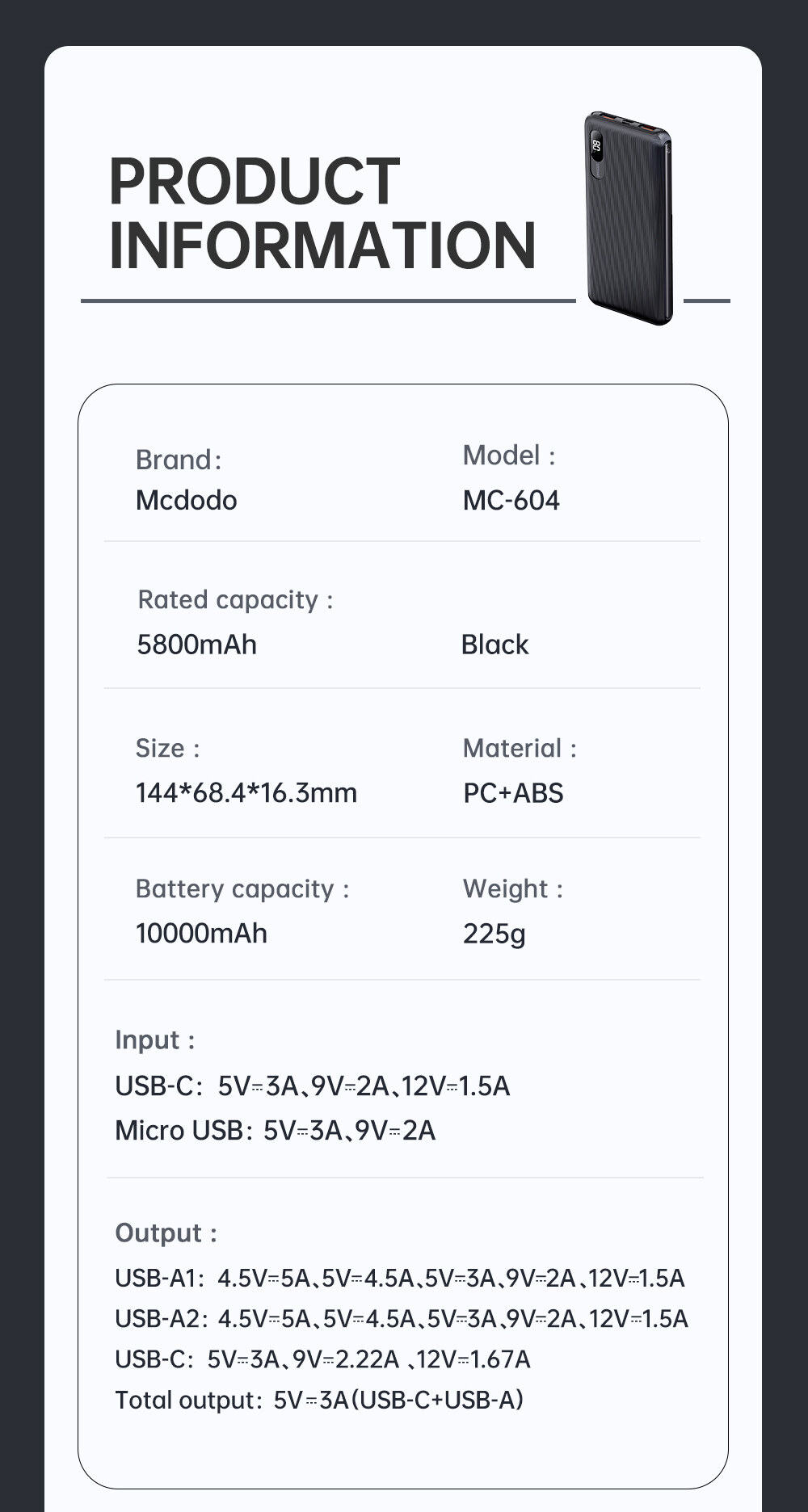Select the Micro USB input specification line
This screenshot has width=808, height=1512.
click(275, 1130)
